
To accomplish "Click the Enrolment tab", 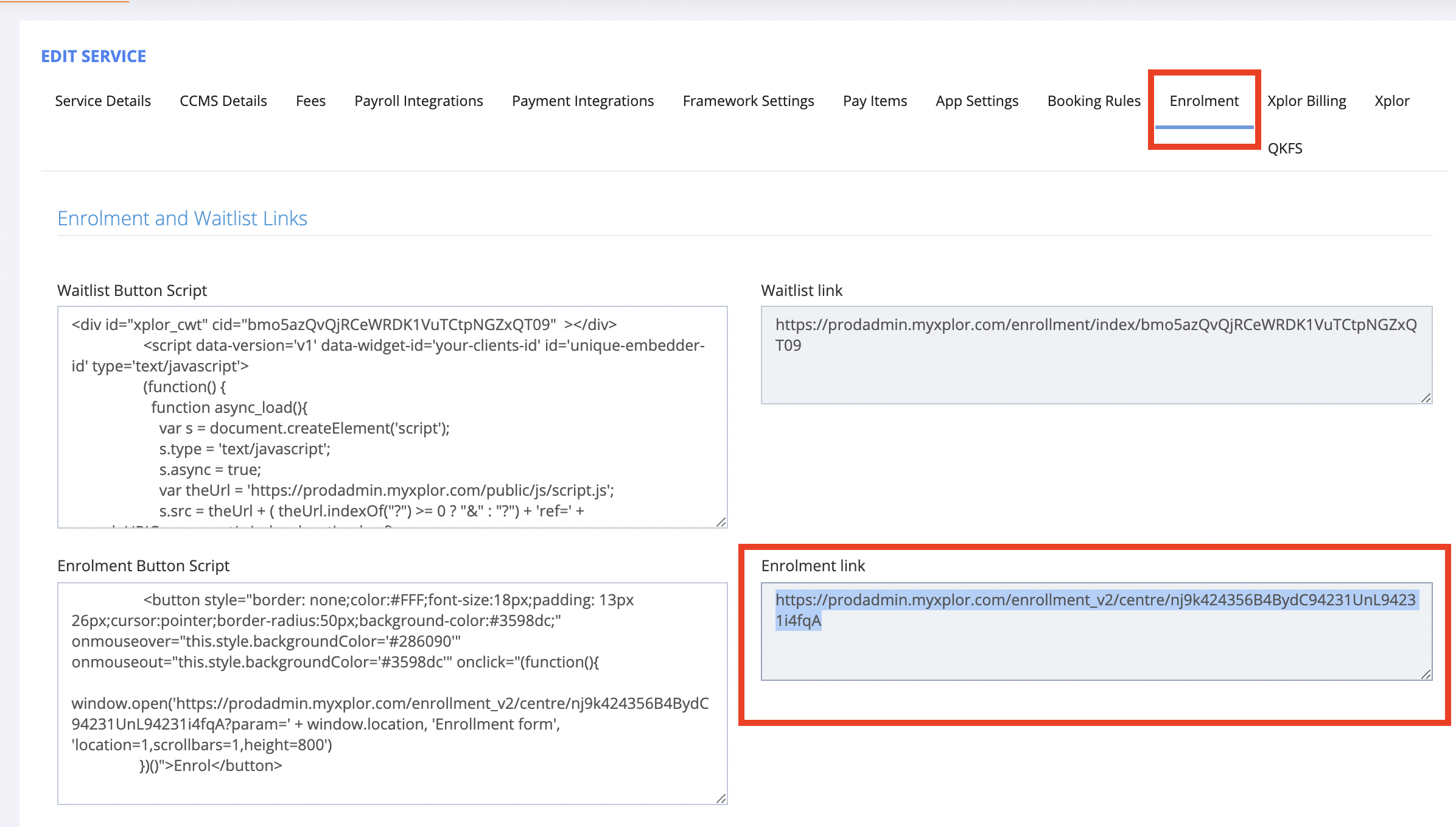I will coord(1204,100).
